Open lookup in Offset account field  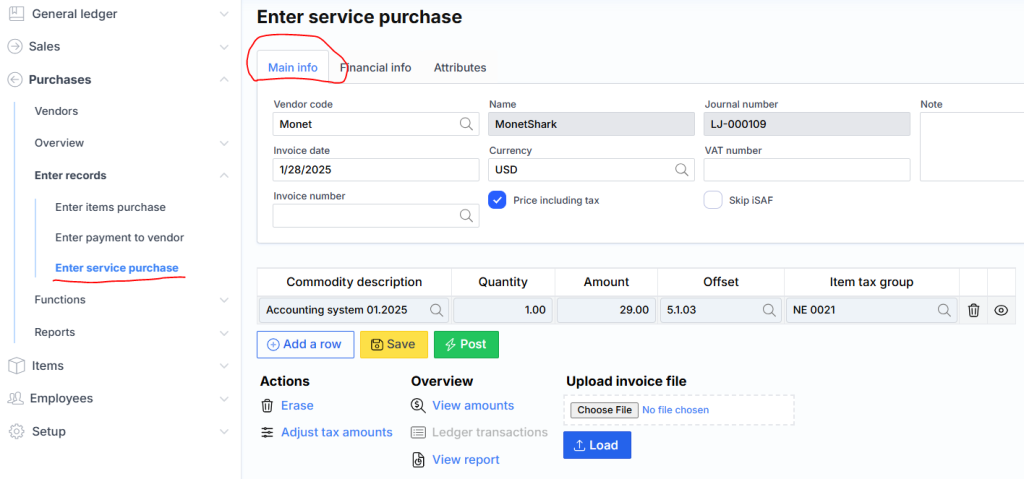769,311
